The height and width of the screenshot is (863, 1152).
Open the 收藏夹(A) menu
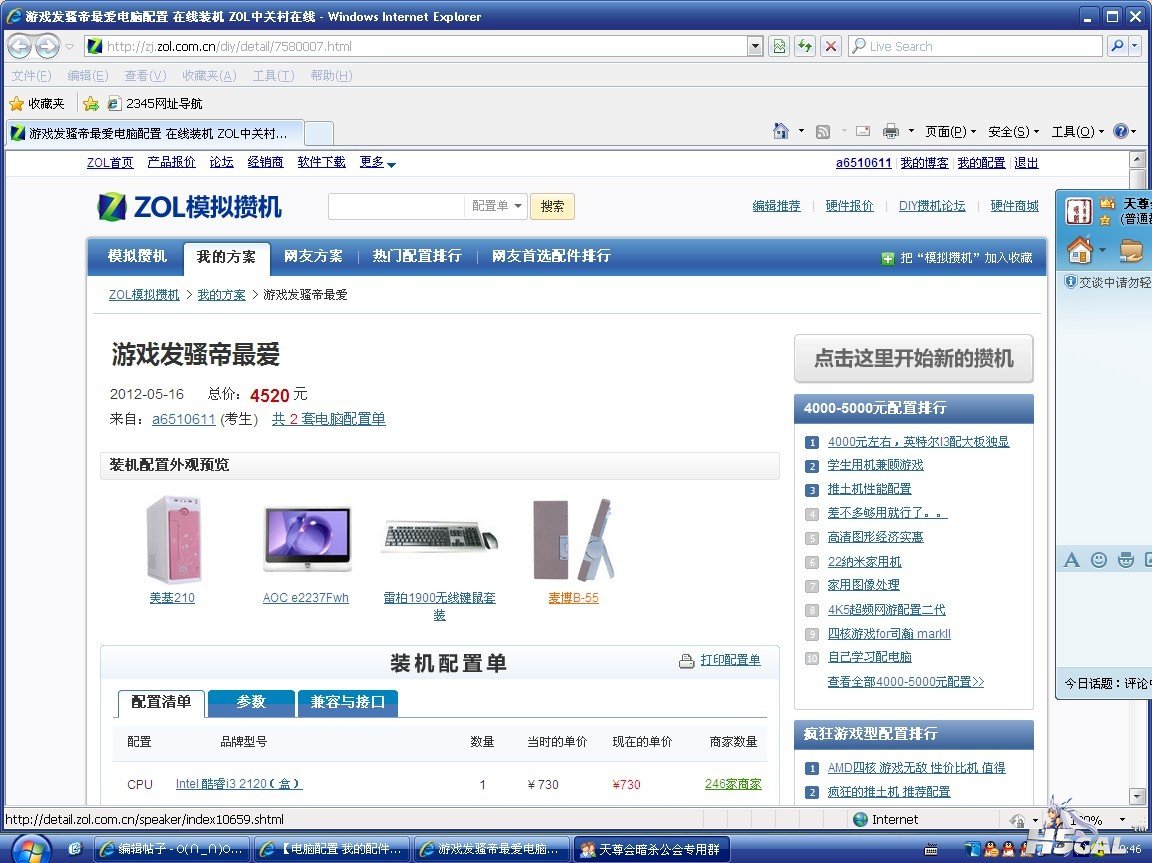click(209, 76)
